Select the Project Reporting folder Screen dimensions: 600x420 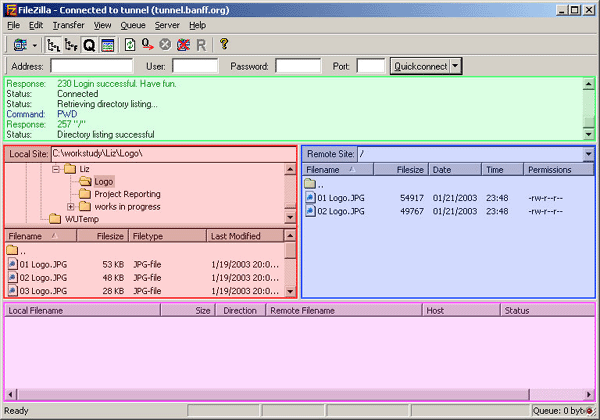127,194
